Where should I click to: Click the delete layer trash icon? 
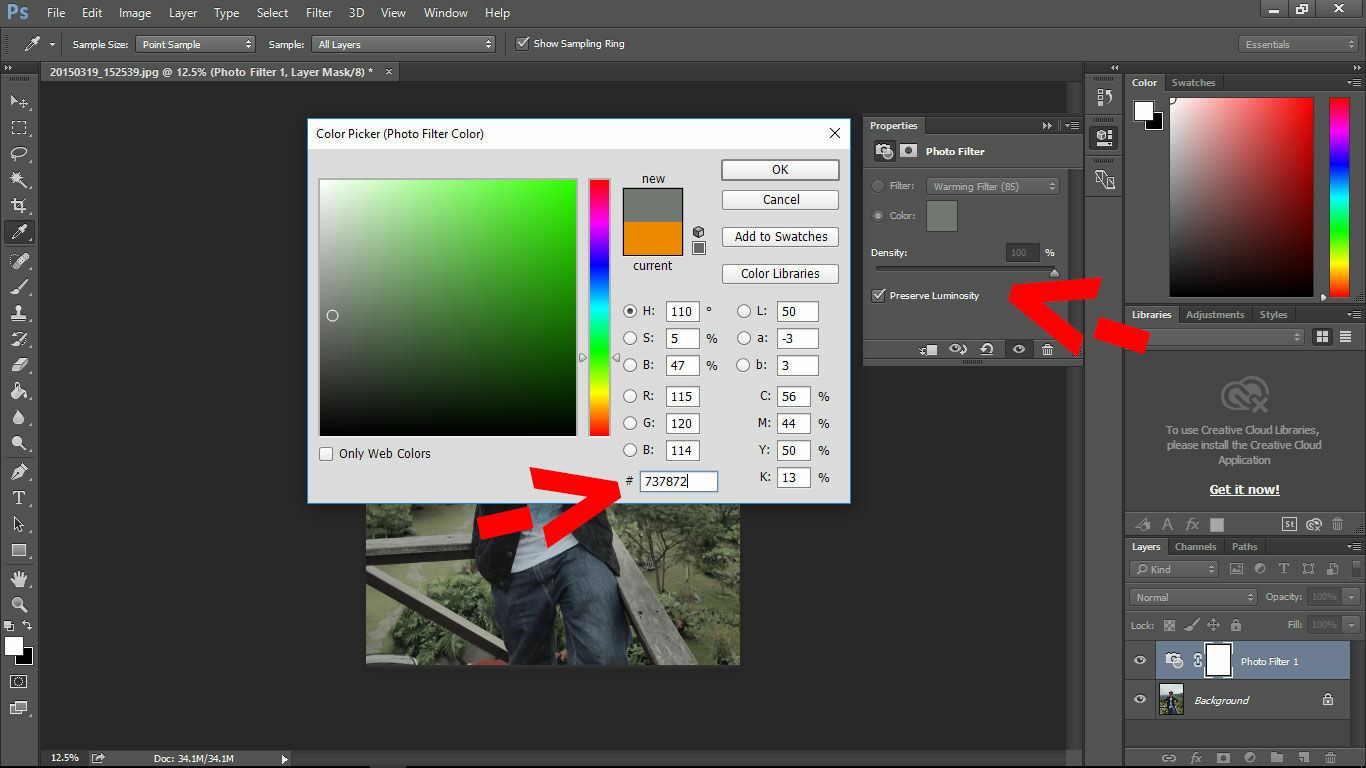[1332, 757]
